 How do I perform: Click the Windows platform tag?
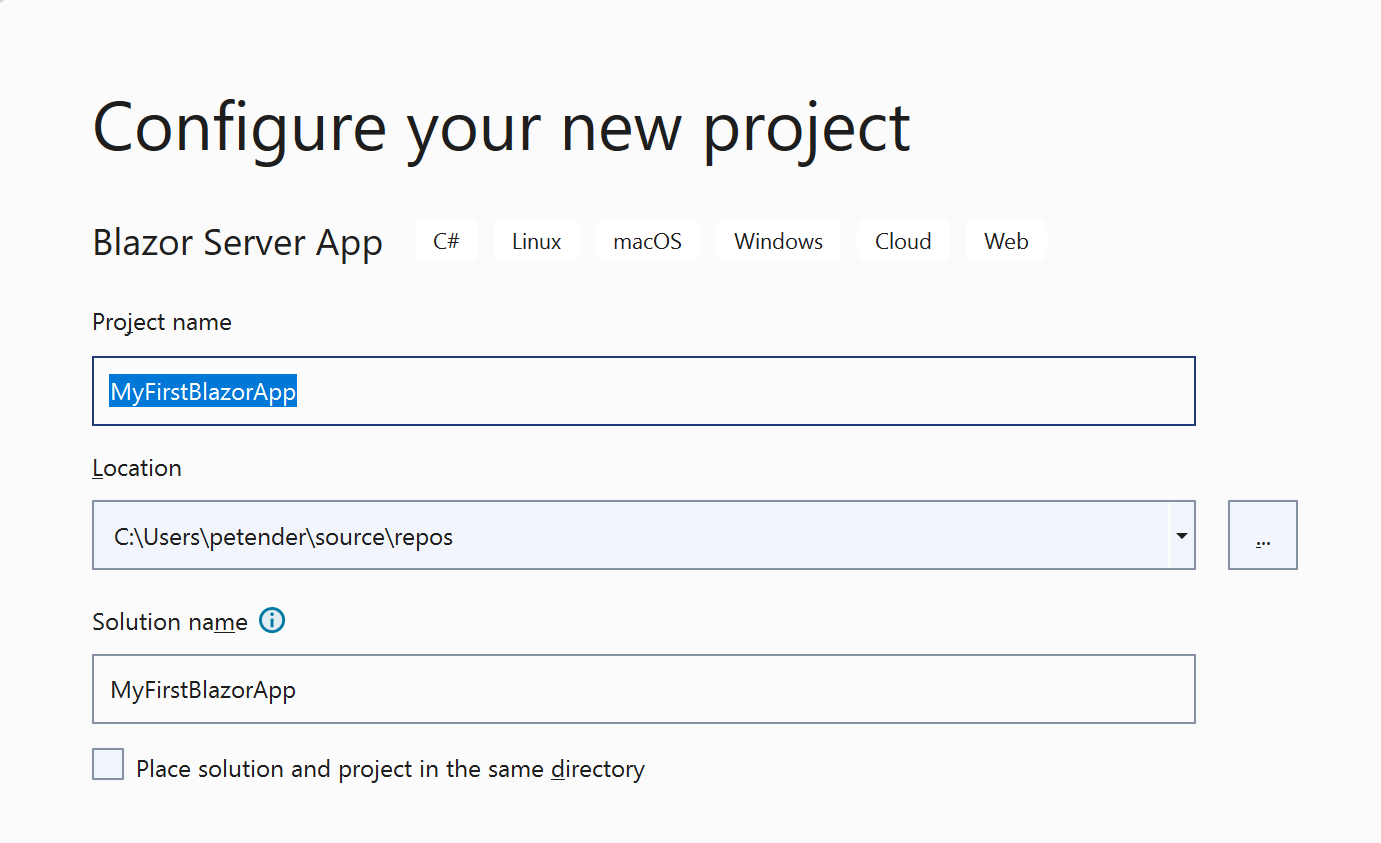click(778, 240)
